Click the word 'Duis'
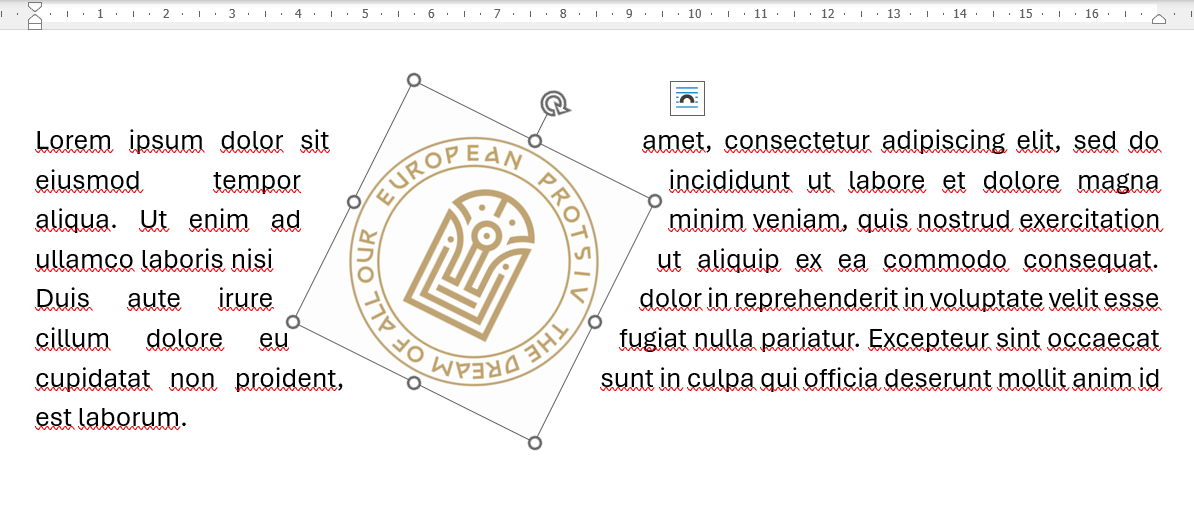Viewport: 1194px width, 513px height. pos(62,299)
